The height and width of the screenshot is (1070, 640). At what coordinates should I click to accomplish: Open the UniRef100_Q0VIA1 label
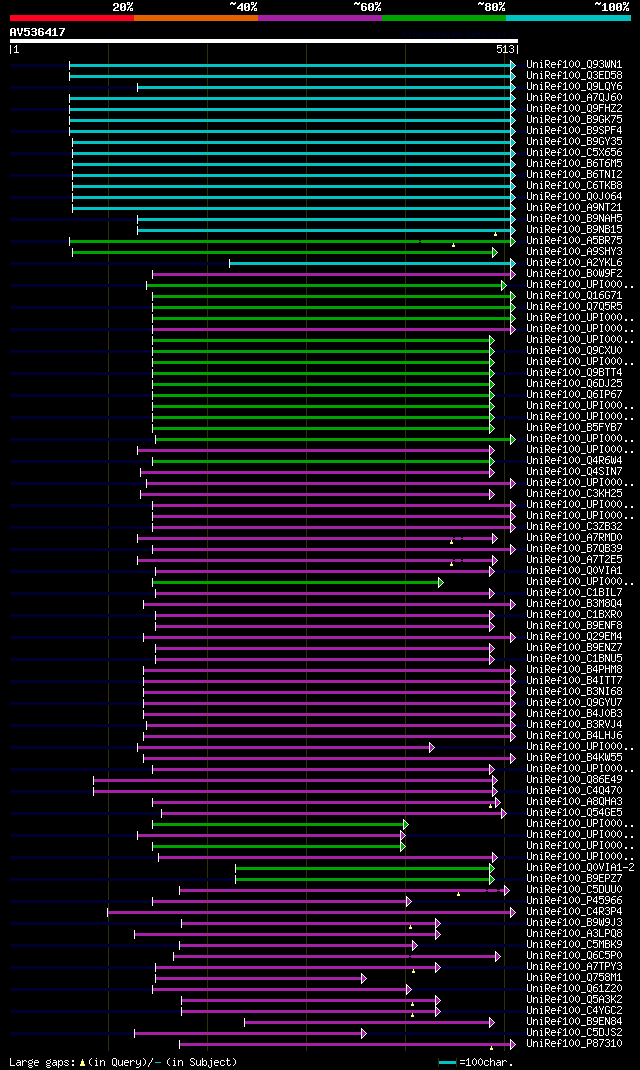(574, 570)
